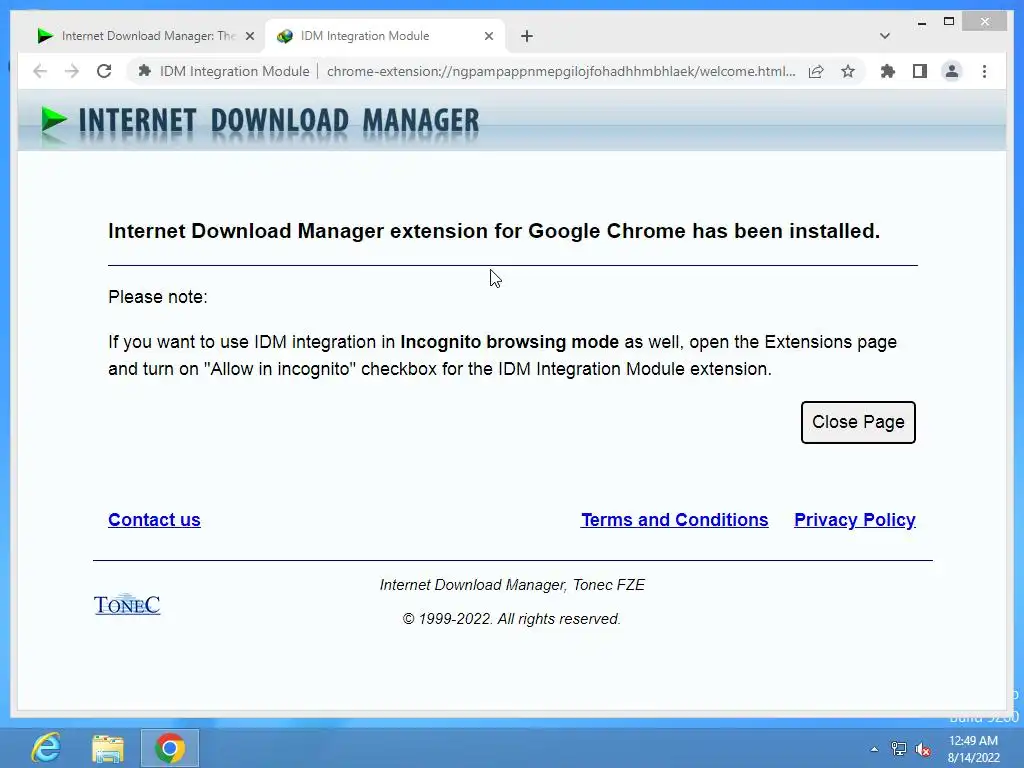Click the Internet Download Manager banner logo
This screenshot has width=1024, height=768.
coord(259,123)
